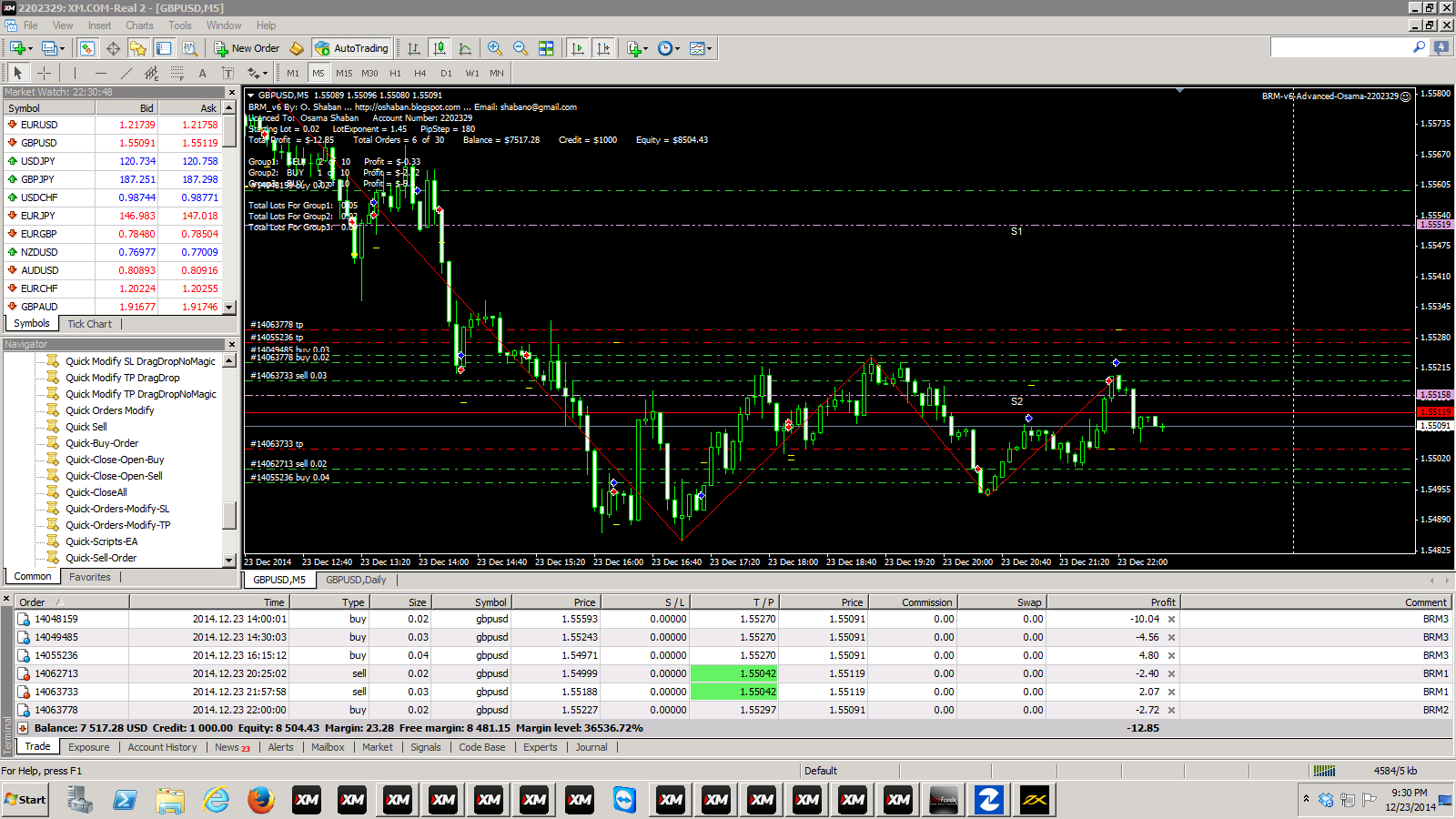The width and height of the screenshot is (1456, 819).
Task: Open the Charts menu
Action: coord(139,25)
